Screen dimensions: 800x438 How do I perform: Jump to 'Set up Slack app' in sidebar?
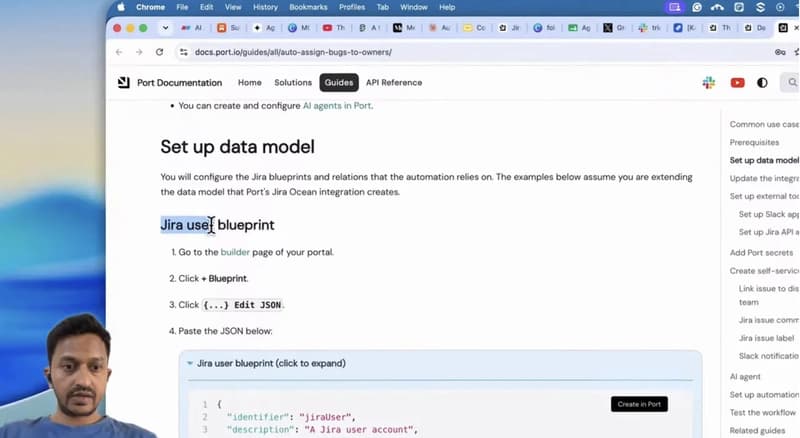(x=768, y=214)
